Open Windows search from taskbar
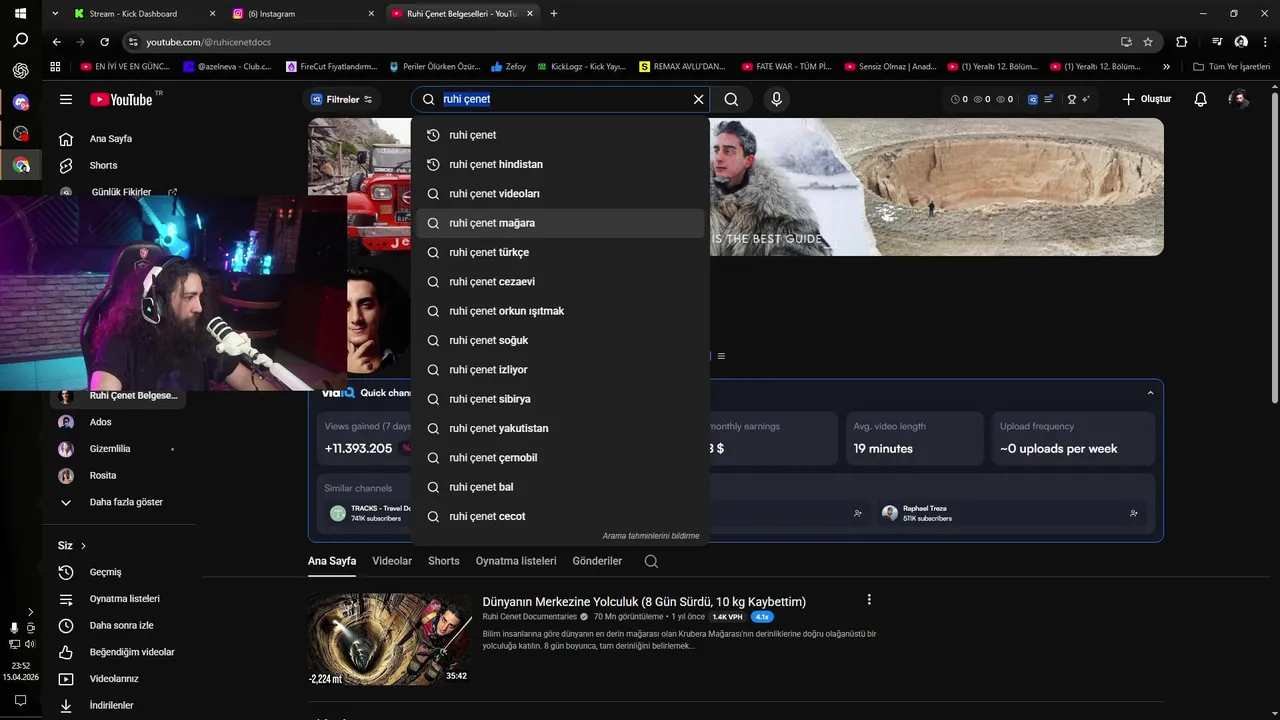 pyautogui.click(x=20, y=41)
